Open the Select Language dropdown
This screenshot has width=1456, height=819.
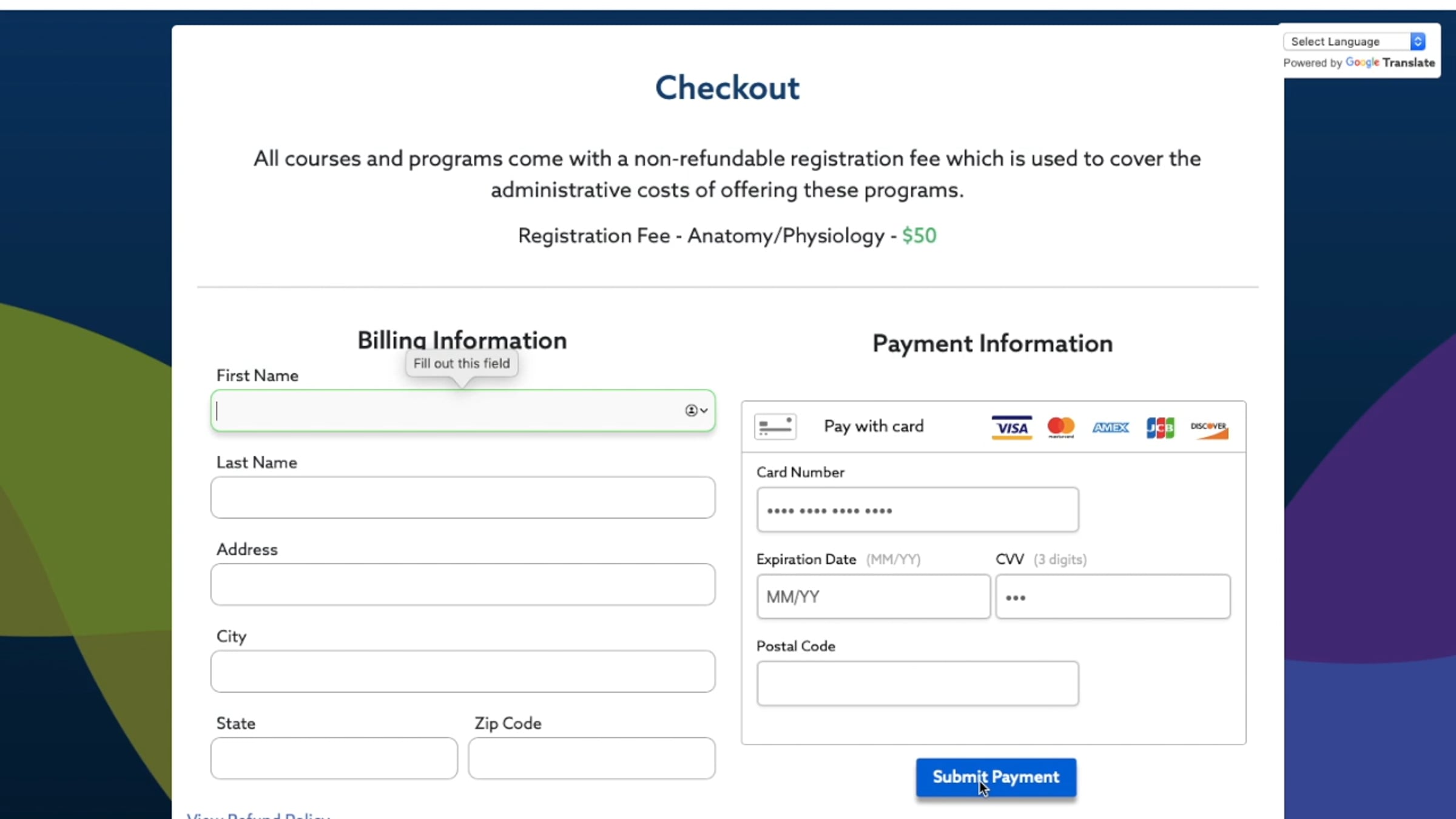tap(1353, 41)
